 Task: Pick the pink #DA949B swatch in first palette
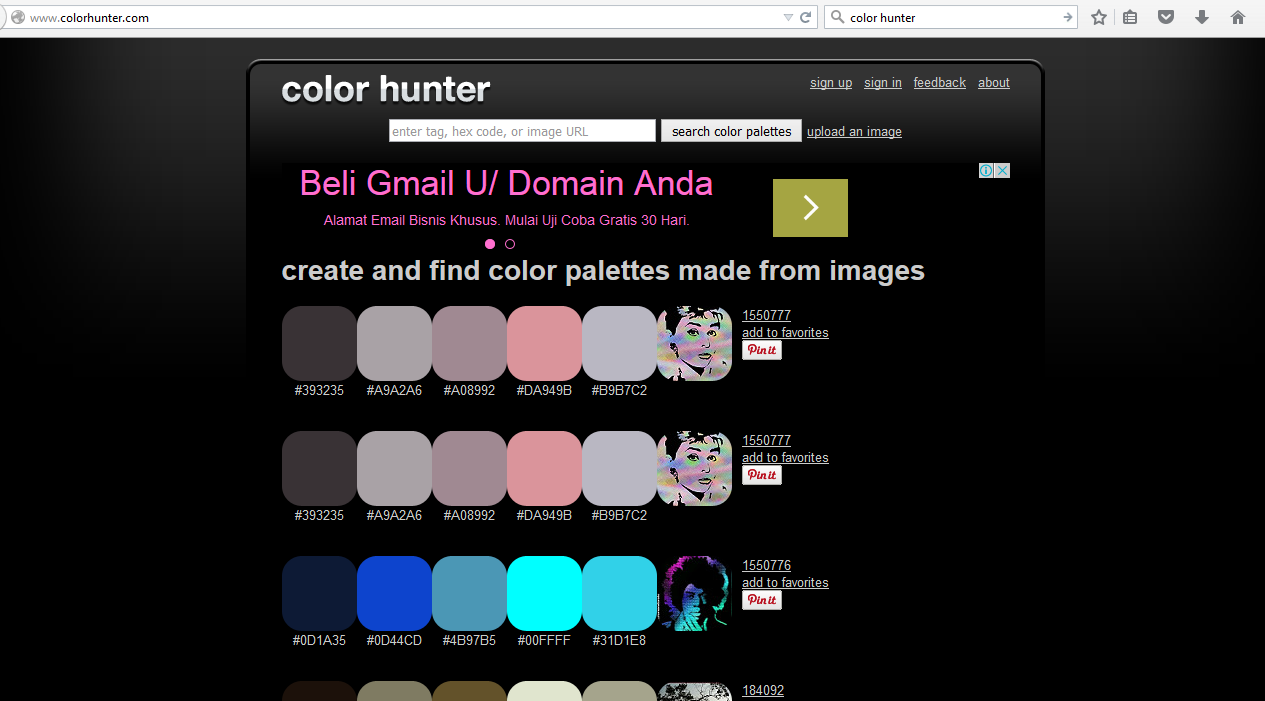coord(544,343)
